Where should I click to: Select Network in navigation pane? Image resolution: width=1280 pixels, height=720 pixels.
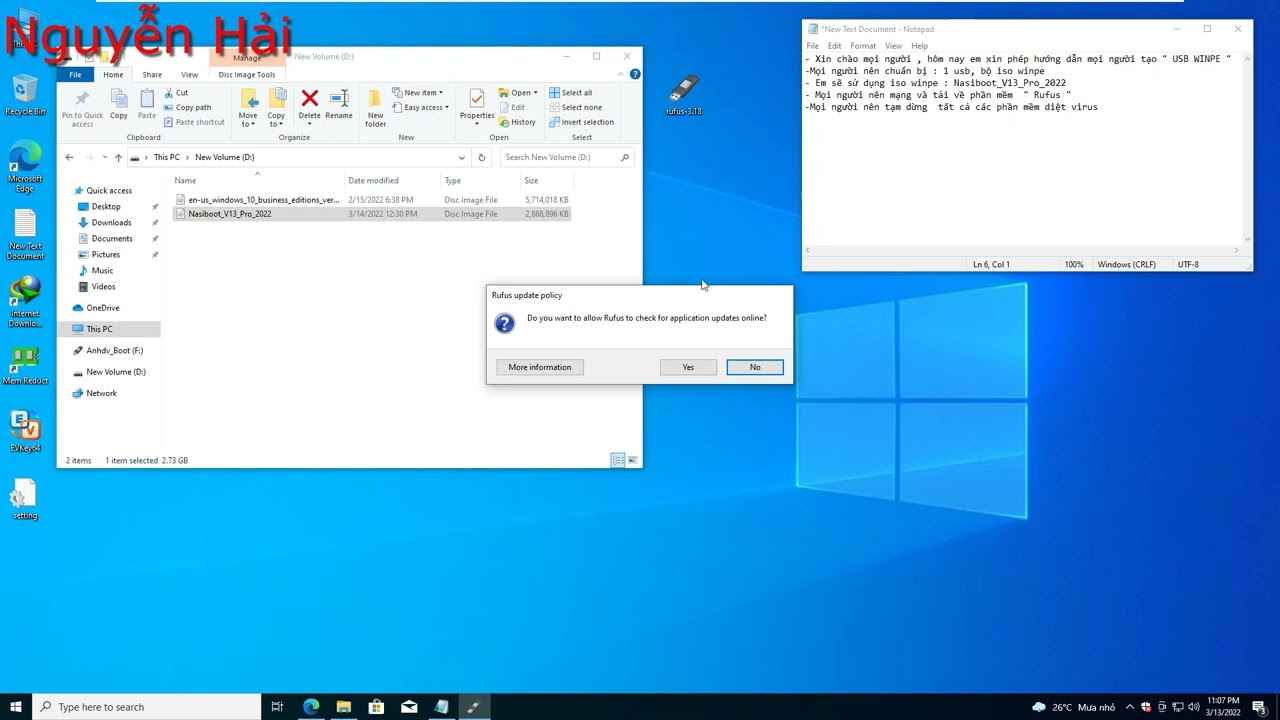click(x=101, y=393)
